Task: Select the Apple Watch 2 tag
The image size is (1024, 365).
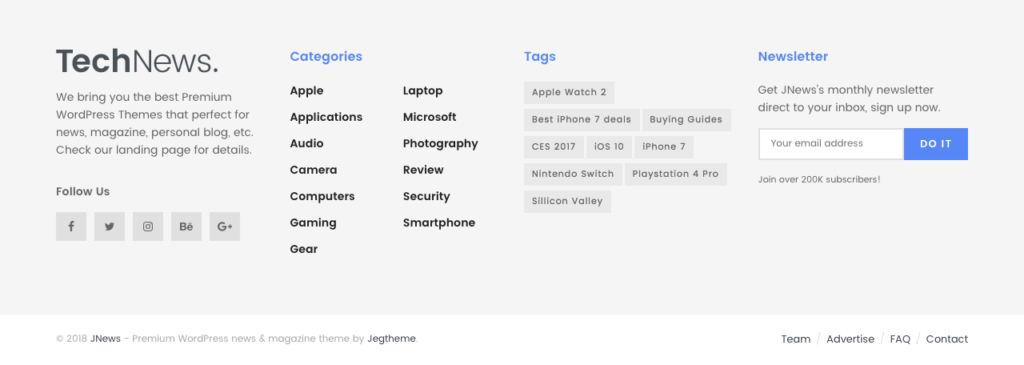Action: pos(569,92)
